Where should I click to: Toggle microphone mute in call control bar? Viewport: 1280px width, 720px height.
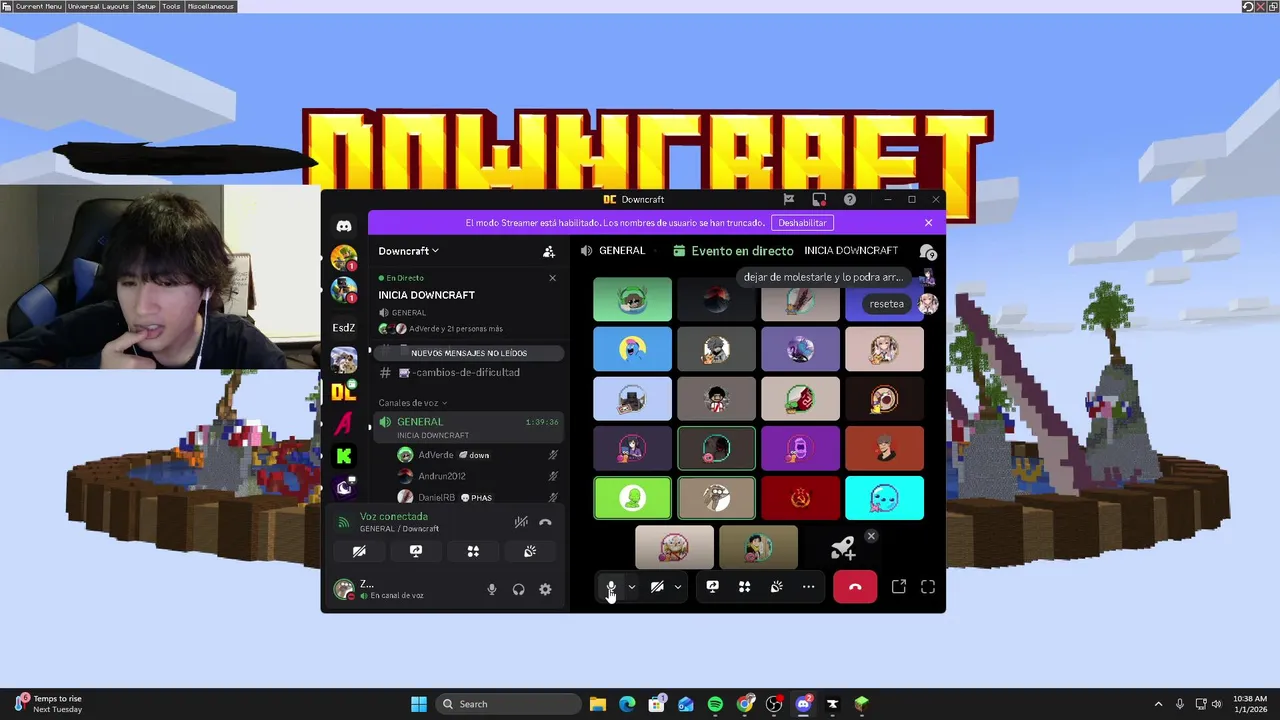pyautogui.click(x=611, y=587)
